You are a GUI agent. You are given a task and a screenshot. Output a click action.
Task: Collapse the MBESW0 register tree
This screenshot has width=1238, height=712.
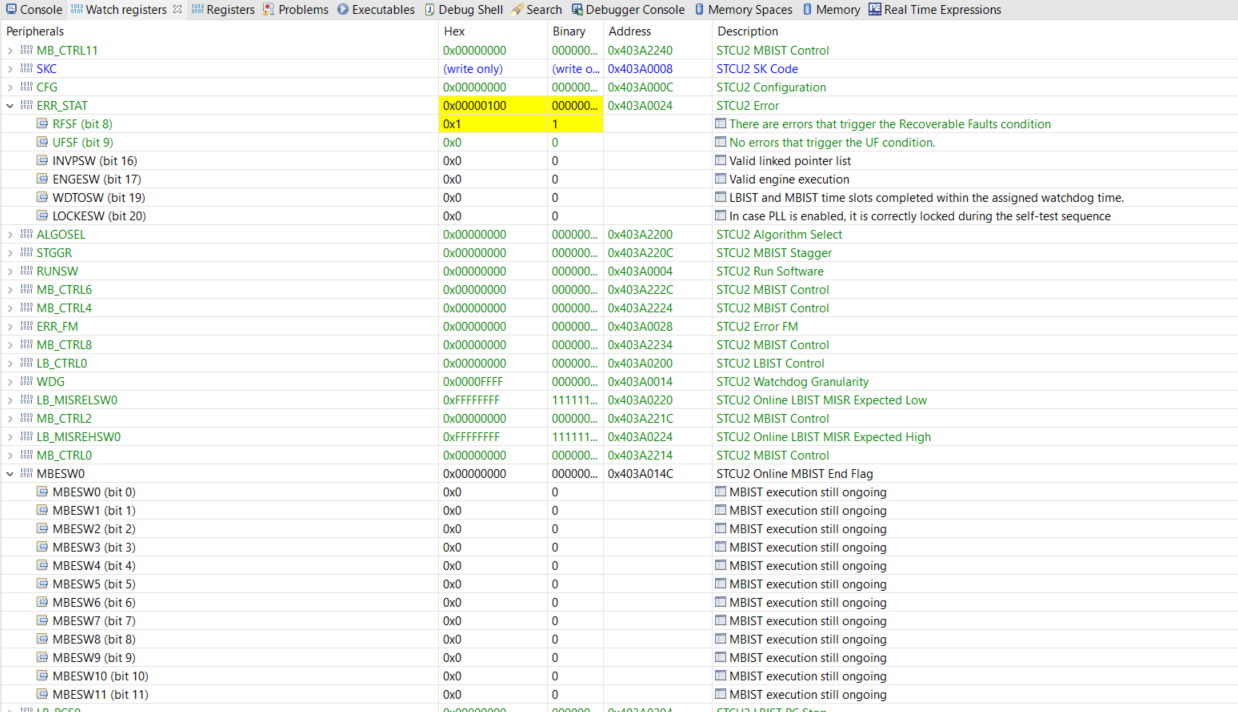(10, 473)
